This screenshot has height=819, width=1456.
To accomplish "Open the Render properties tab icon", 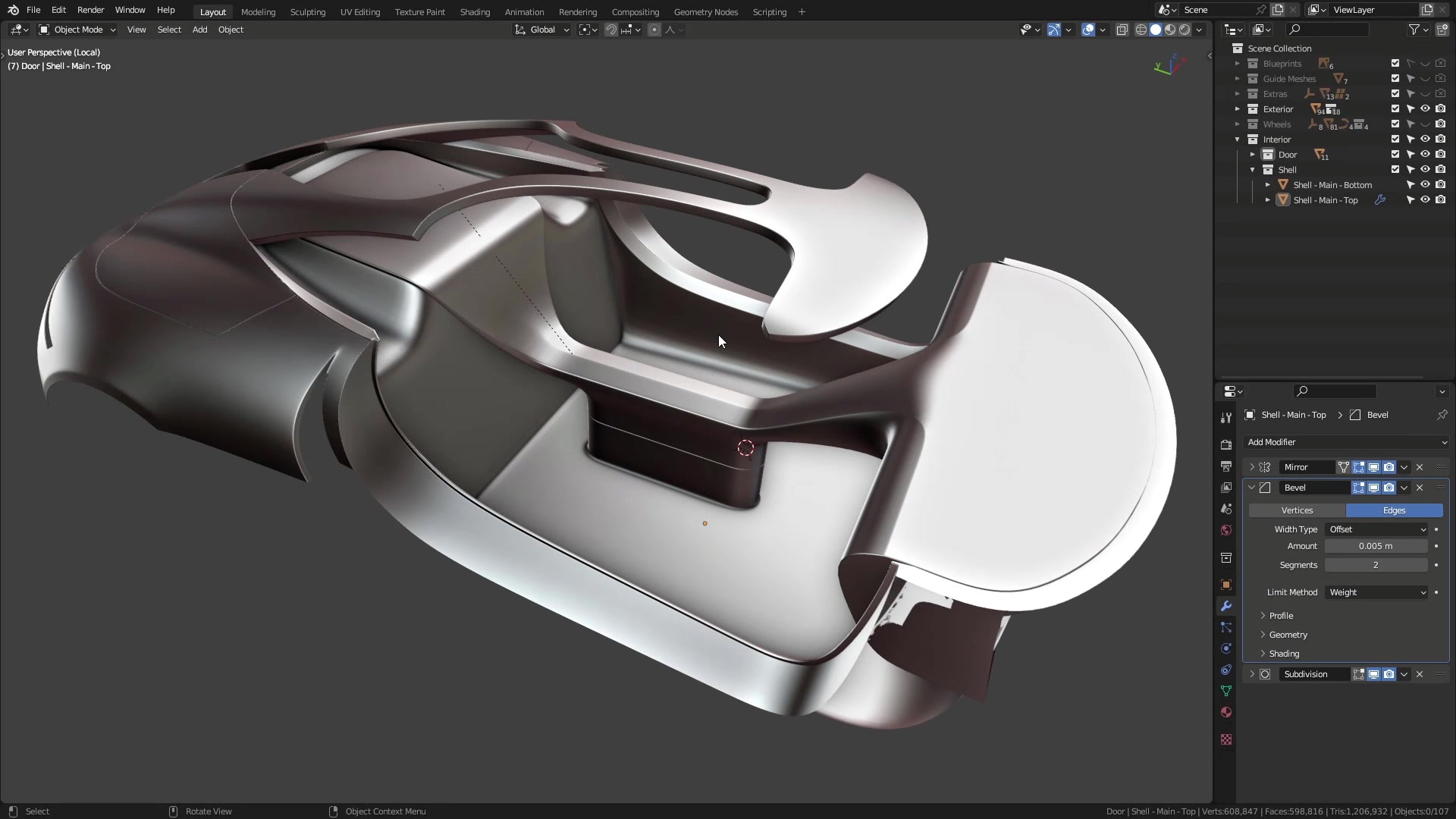I will [1225, 445].
